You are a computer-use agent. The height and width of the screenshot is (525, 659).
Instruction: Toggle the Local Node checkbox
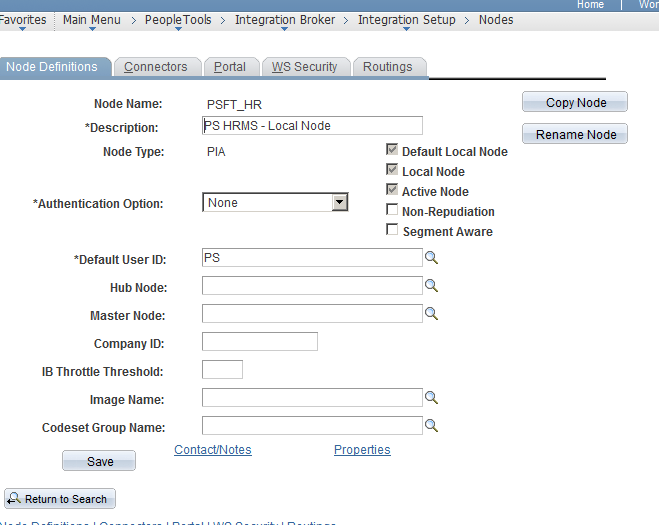392,169
